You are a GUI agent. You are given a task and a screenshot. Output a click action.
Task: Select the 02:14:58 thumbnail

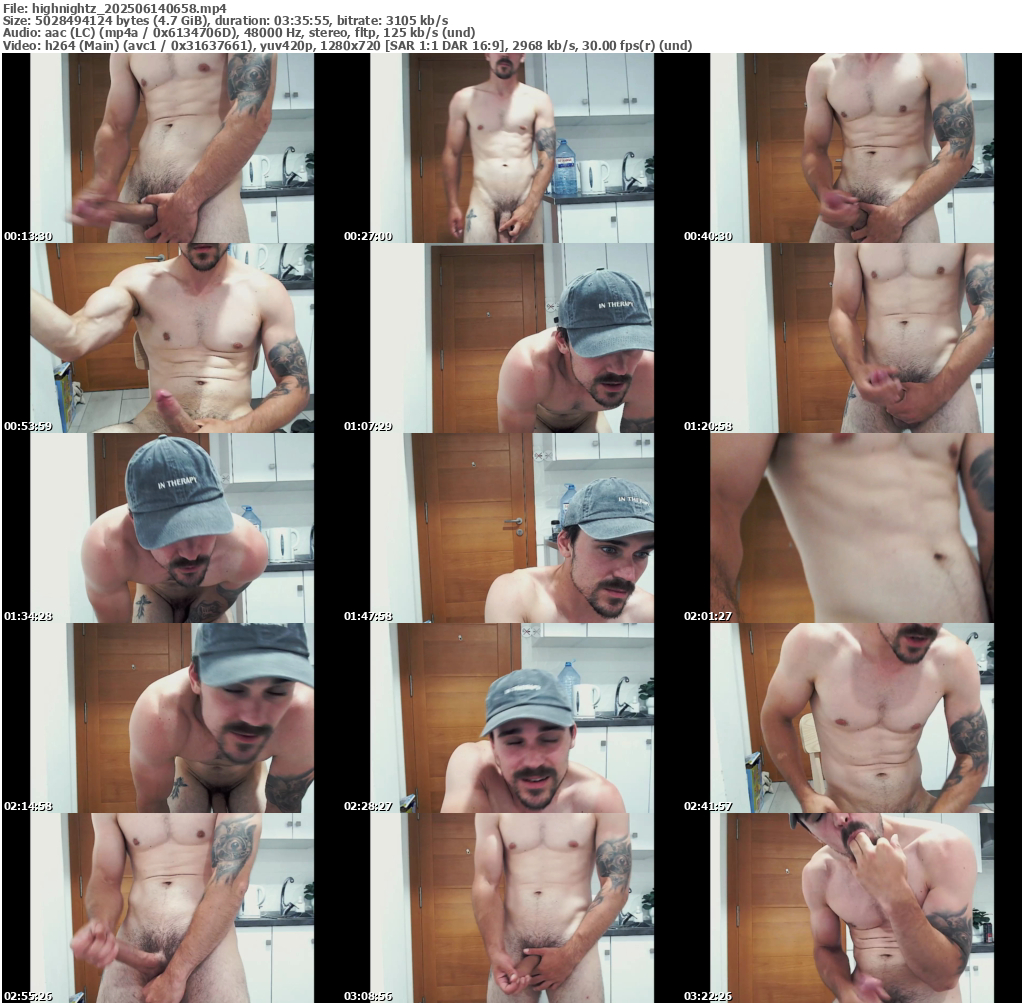pos(171,718)
